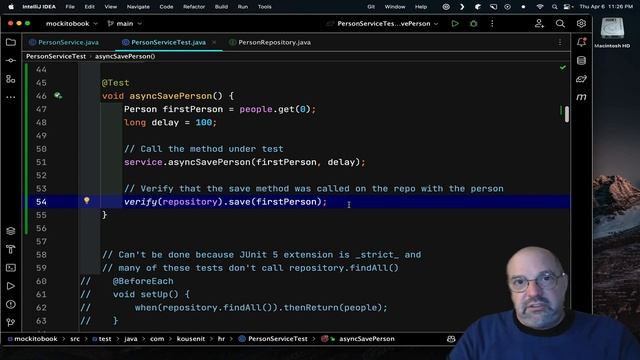Open editor tabs options vertical dots
The image size is (640, 360).
[560, 42]
